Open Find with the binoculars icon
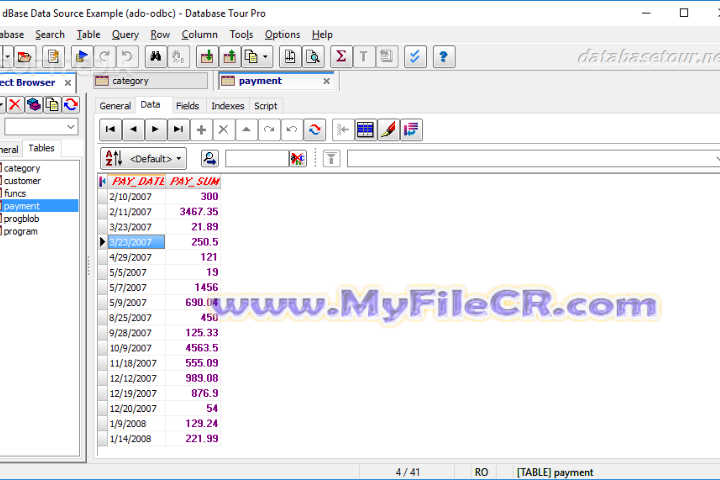 point(156,57)
